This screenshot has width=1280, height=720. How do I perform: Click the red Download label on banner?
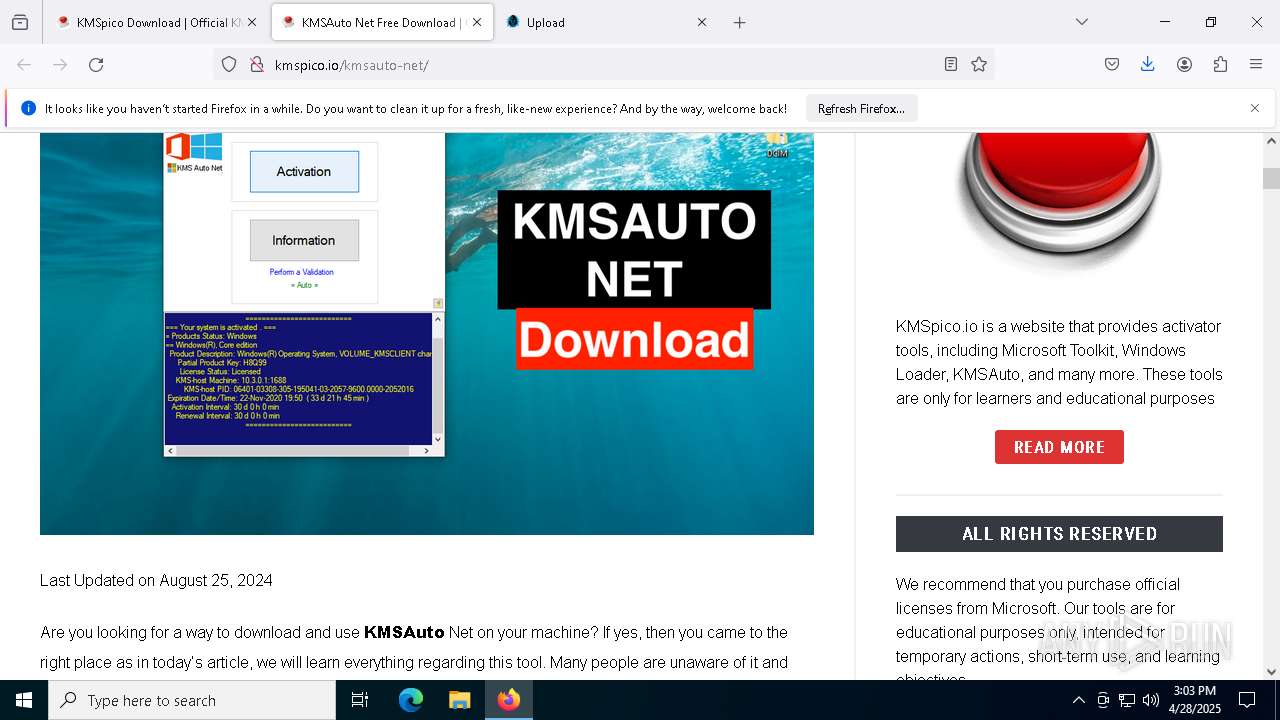634,340
